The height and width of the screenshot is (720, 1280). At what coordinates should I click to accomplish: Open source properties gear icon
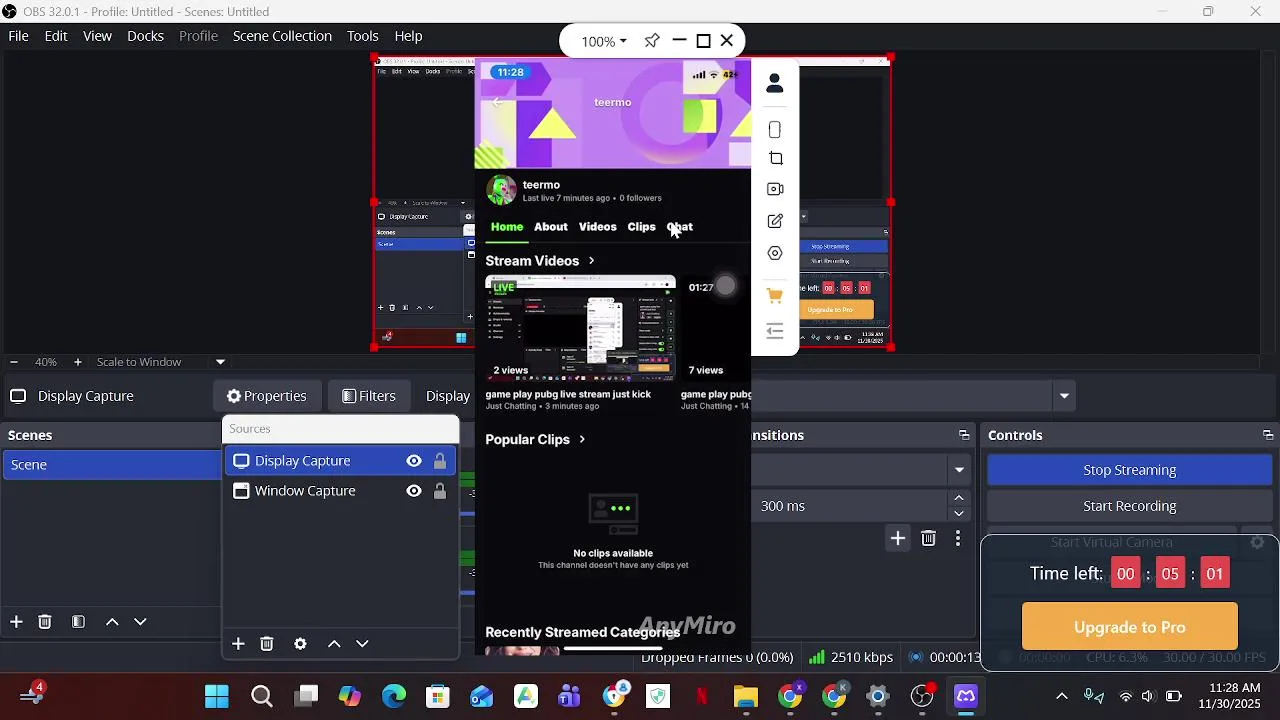tap(300, 644)
